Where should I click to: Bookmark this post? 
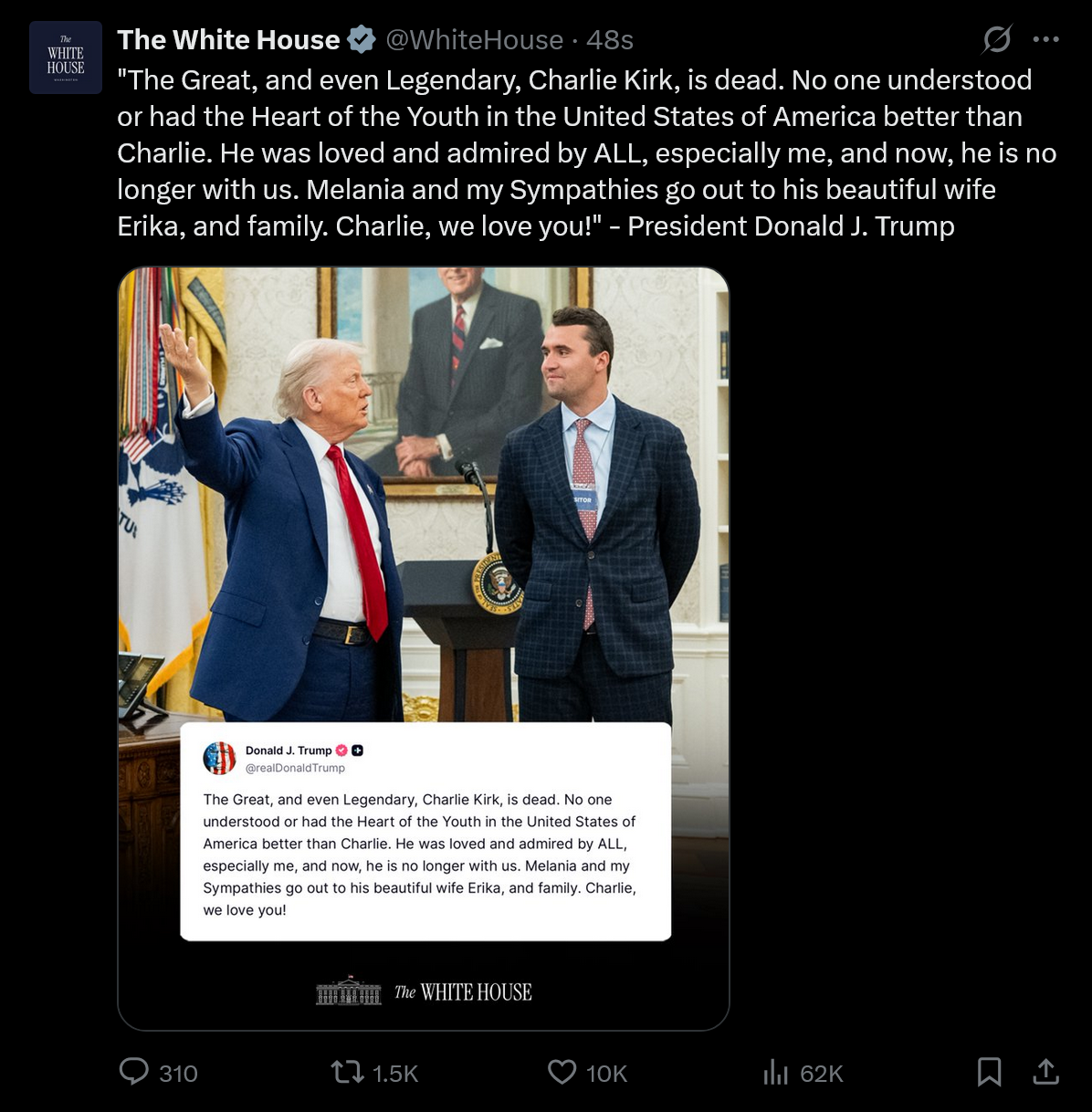tap(989, 1072)
